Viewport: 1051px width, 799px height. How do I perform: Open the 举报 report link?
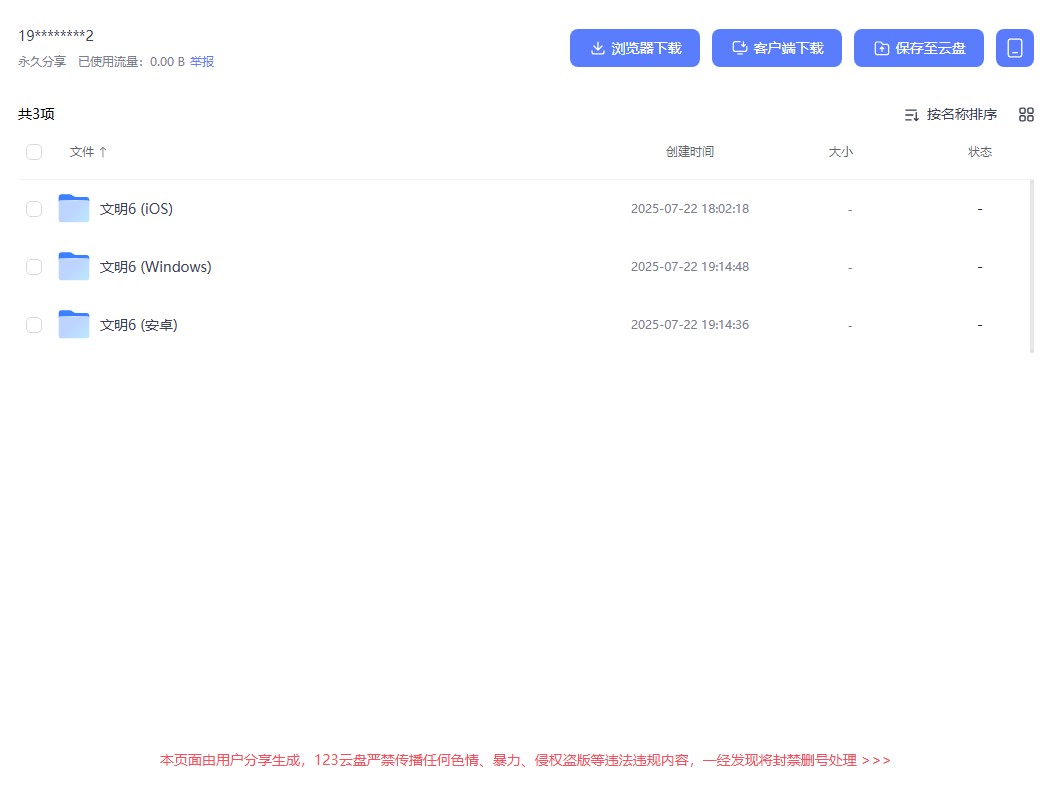tap(202, 61)
